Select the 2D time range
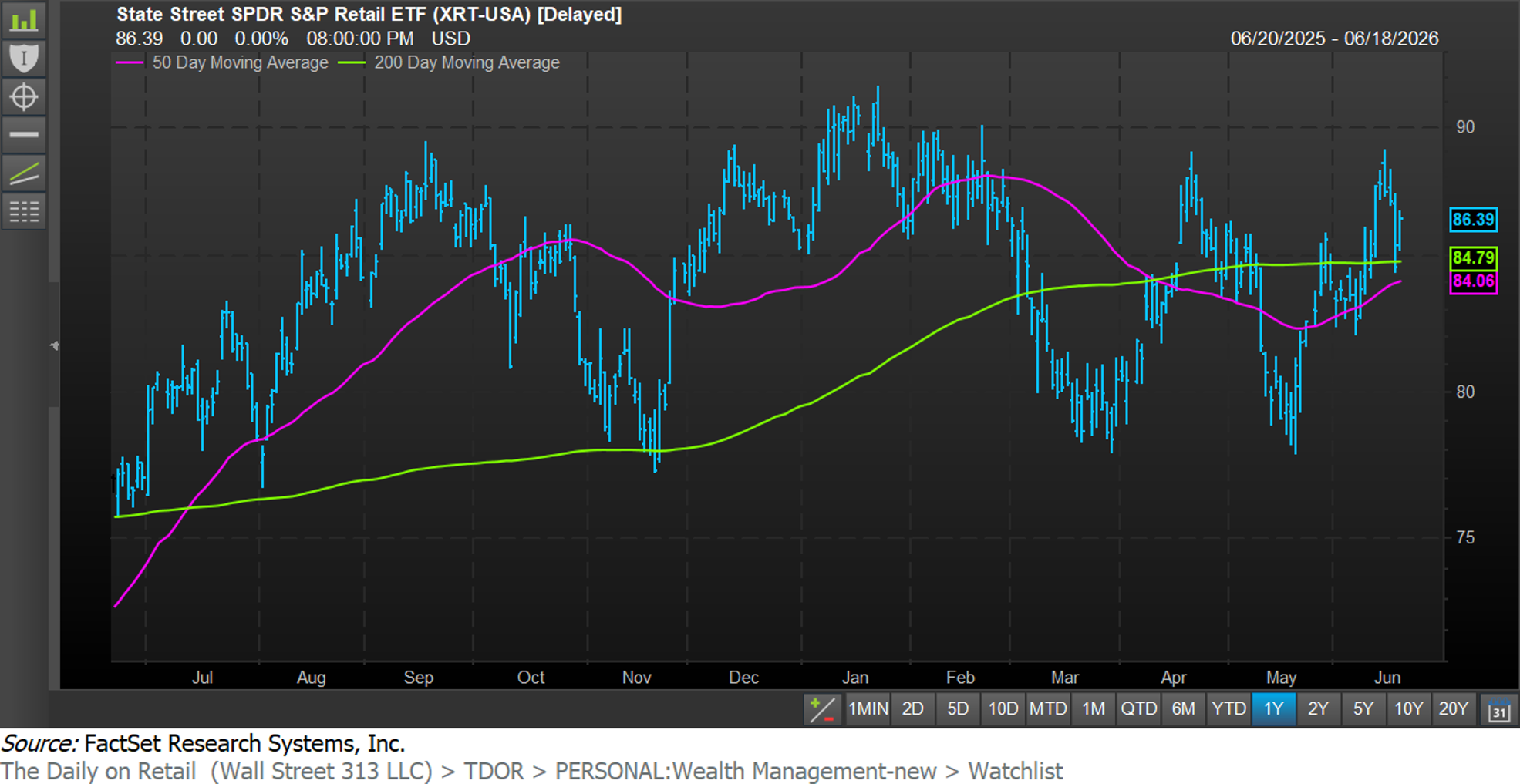Image resolution: width=1520 pixels, height=784 pixels. click(913, 708)
